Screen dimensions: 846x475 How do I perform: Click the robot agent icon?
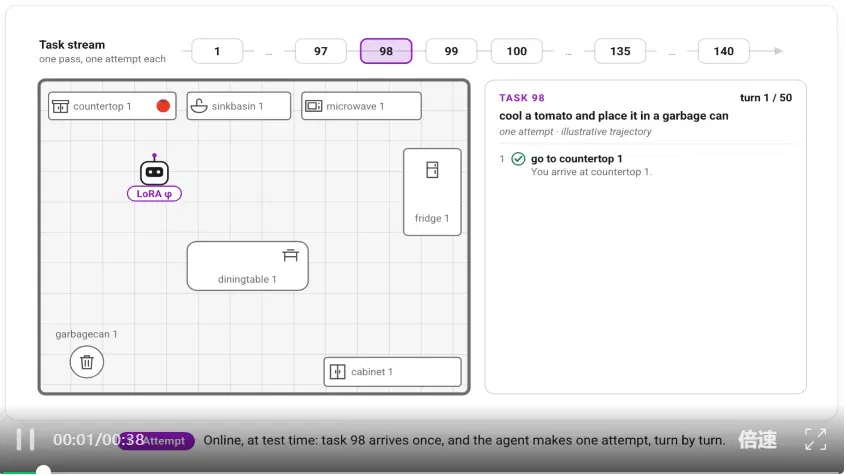pyautogui.click(x=154, y=169)
